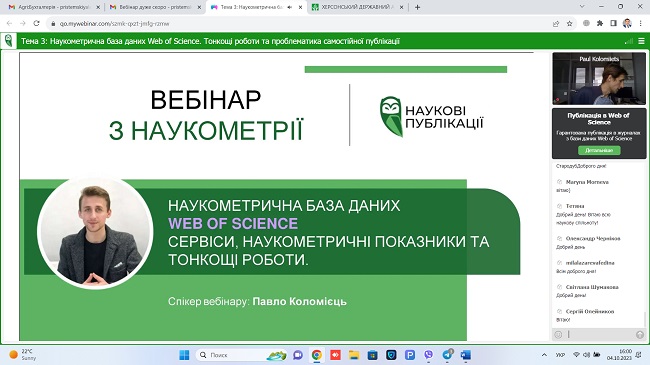Click the go.mywebinar.com address bar

pos(114,24)
